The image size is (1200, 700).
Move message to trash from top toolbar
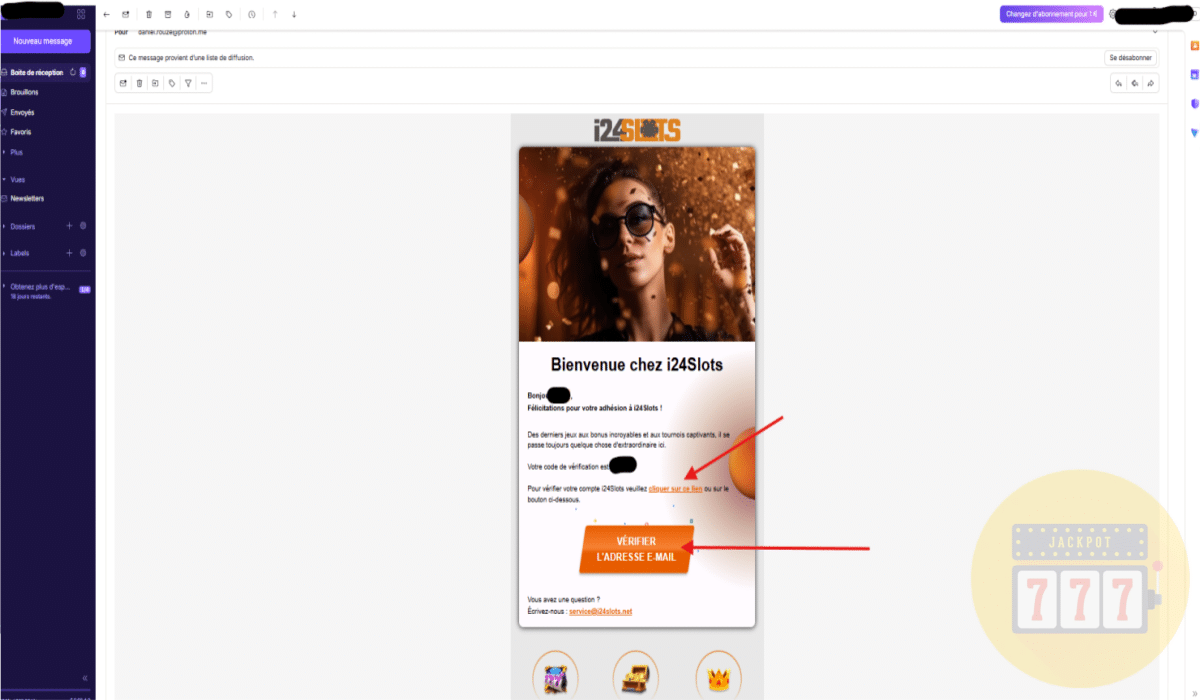[149, 14]
